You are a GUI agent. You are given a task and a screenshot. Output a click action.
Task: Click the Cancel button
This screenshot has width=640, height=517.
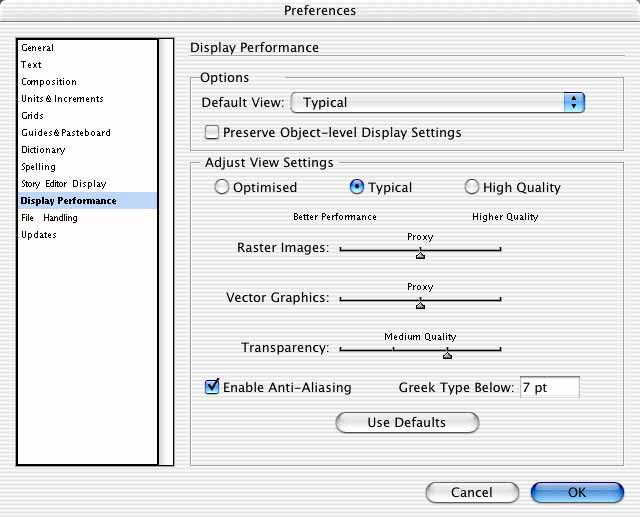pyautogui.click(x=472, y=493)
